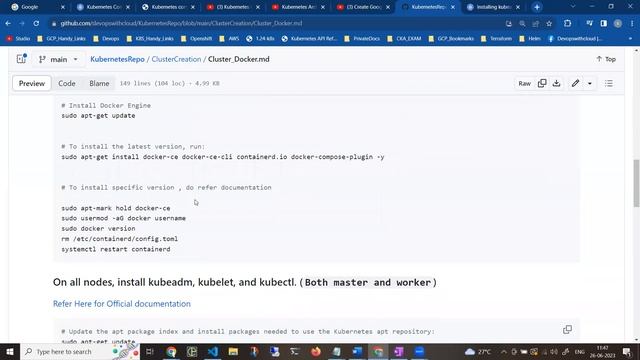
Task: Go to KubernetesRepo breadcrumb link
Action: pyautogui.click(x=117, y=59)
